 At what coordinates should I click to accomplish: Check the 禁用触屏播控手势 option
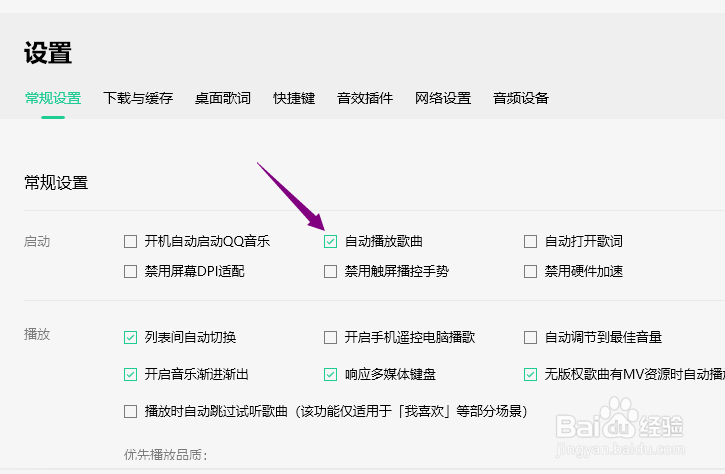pos(330,271)
